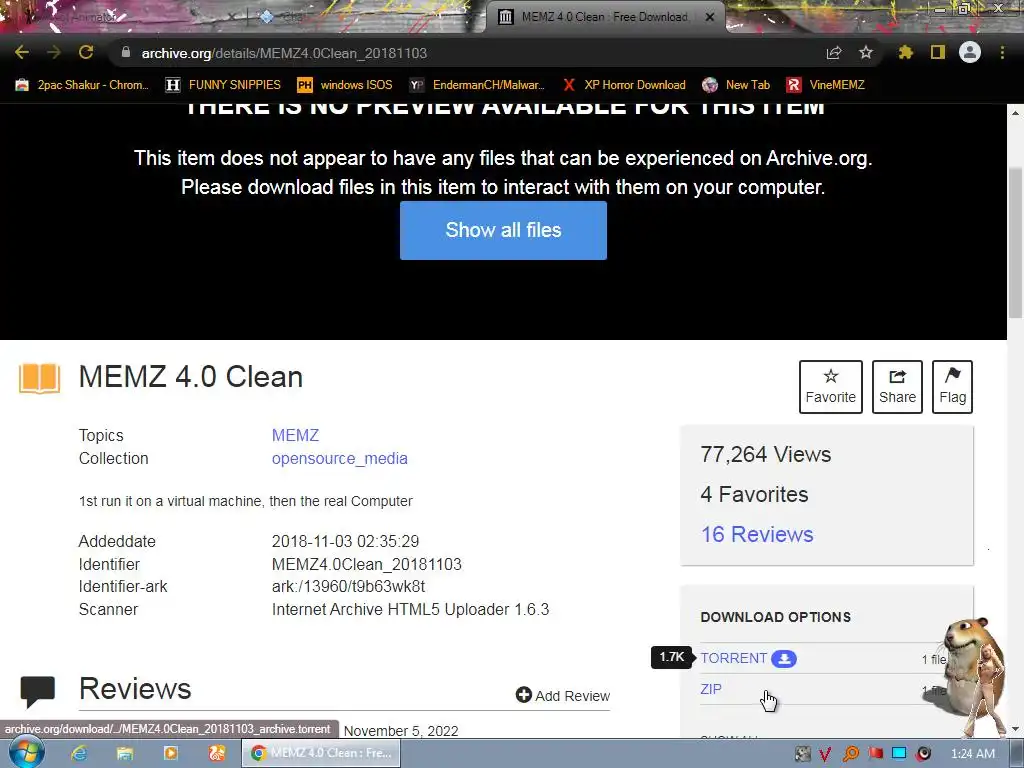Click the page vertical scrollbar
1024x768 pixels.
click(x=1016, y=242)
